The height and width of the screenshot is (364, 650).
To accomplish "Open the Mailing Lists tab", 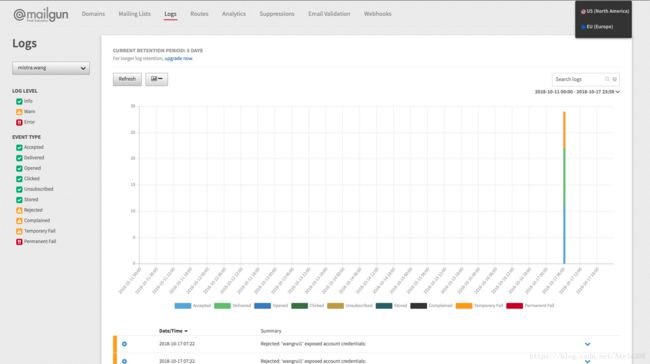I will point(134,14).
